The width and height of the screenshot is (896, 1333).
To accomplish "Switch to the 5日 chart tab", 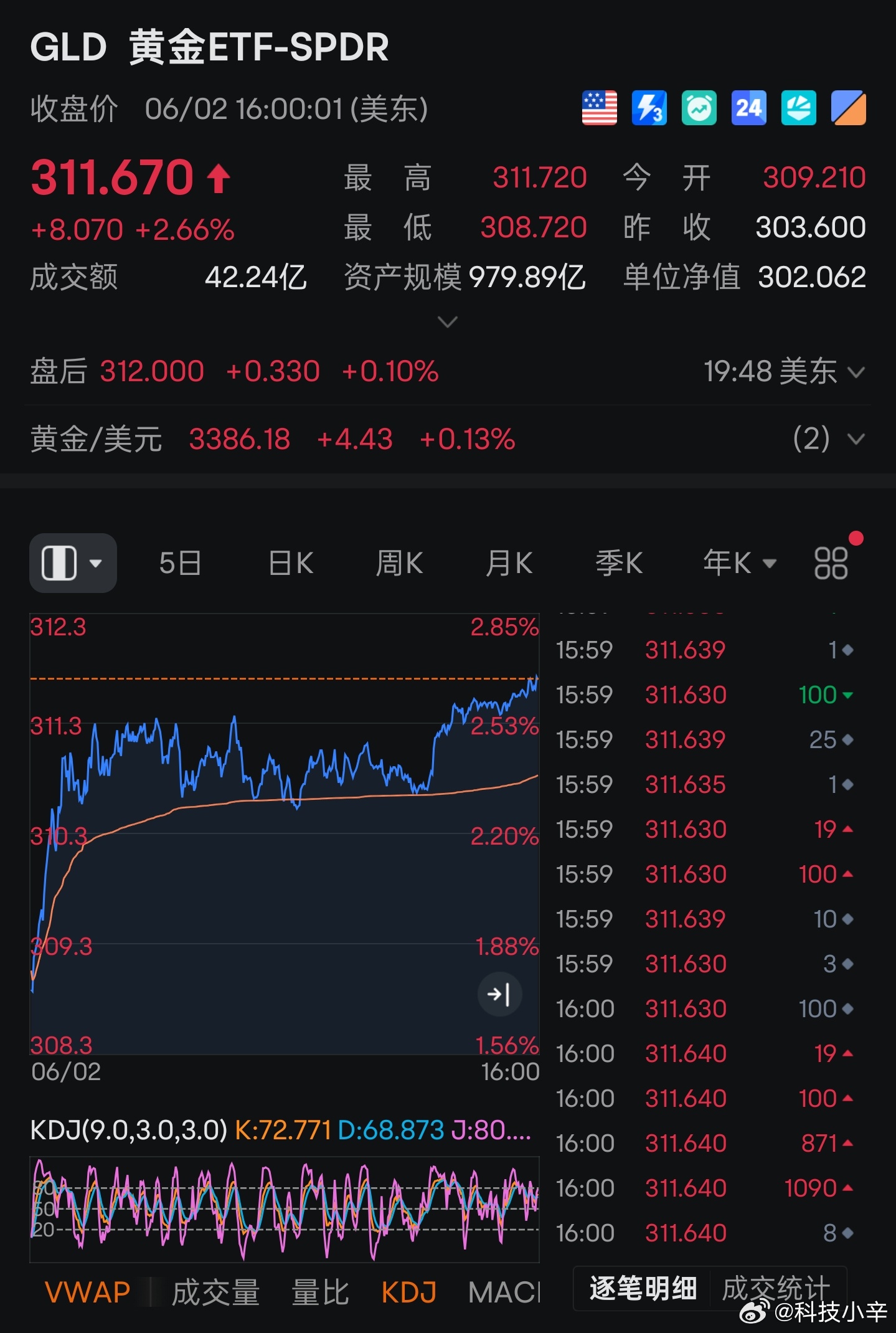I will (x=180, y=563).
